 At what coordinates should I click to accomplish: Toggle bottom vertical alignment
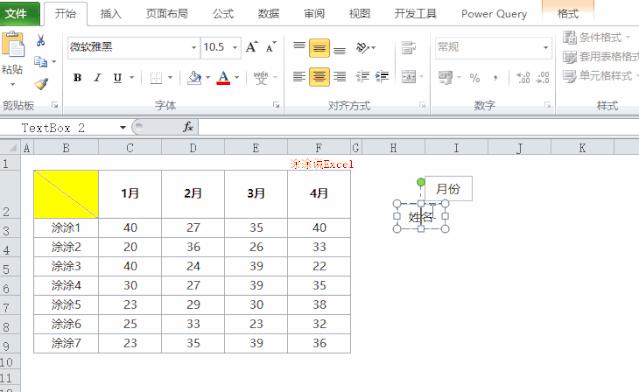click(x=339, y=50)
